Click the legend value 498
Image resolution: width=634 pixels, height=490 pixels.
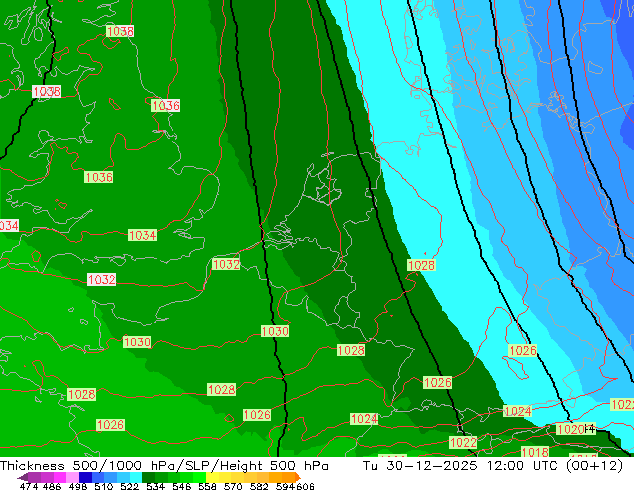78,486
